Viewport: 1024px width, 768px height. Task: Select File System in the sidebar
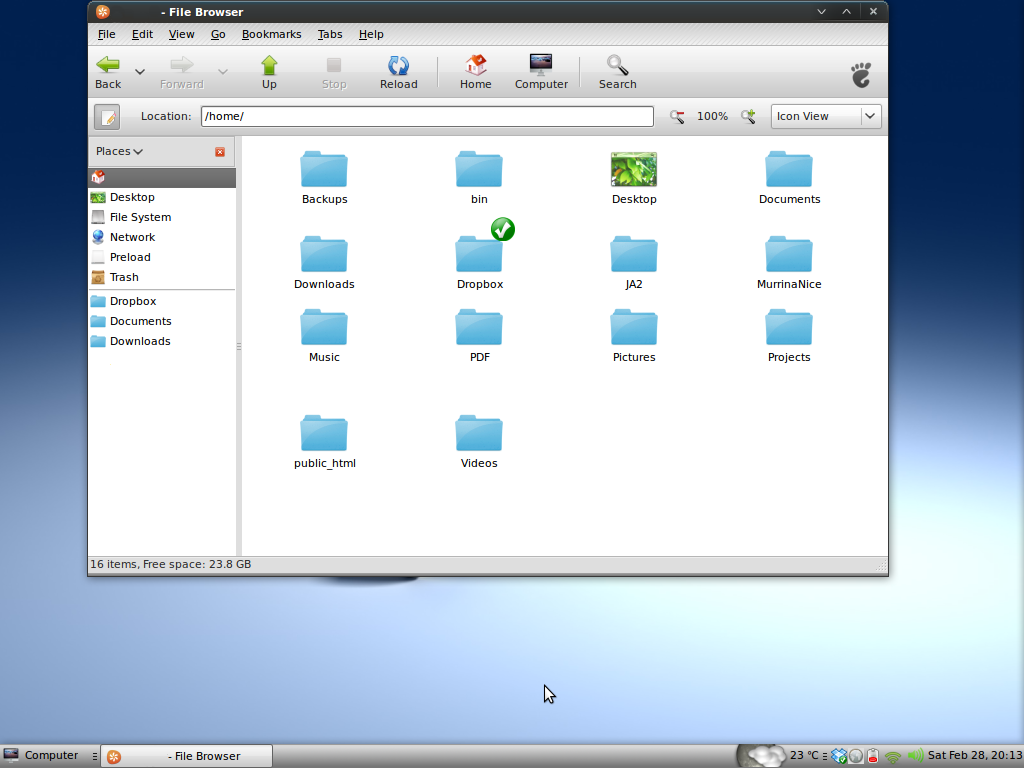coord(162,217)
